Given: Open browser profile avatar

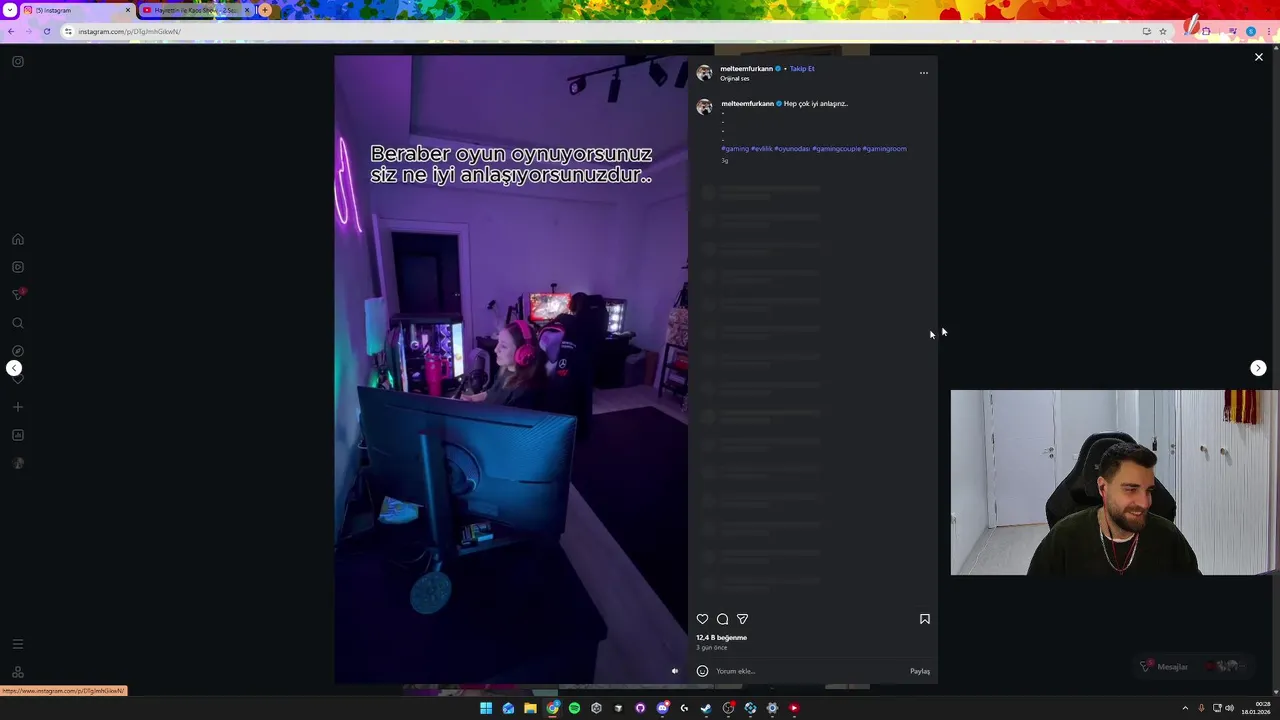Looking at the screenshot, I should (1250, 31).
